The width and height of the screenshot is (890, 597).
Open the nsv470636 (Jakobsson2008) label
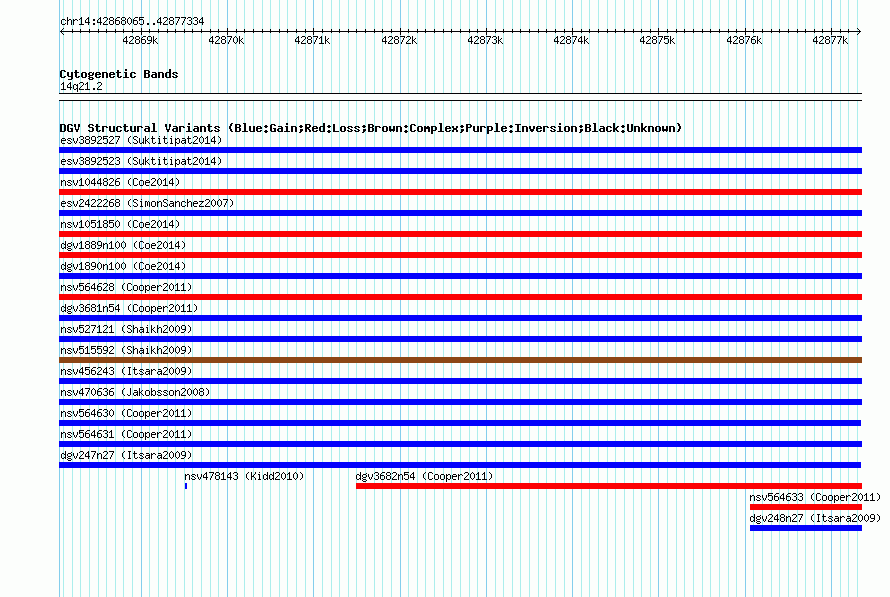(135, 392)
